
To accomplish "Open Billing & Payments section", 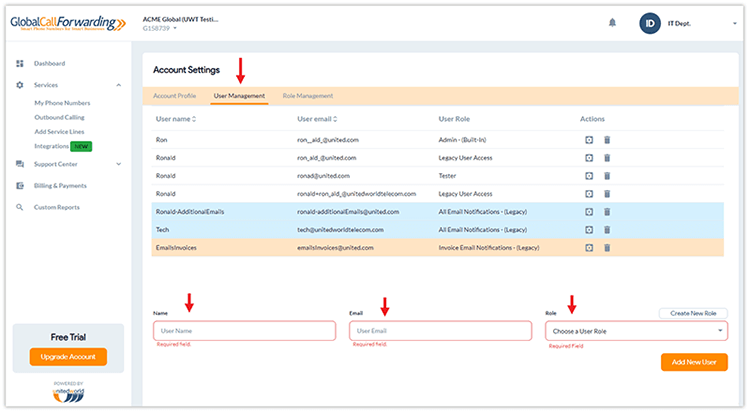I will coord(60,186).
